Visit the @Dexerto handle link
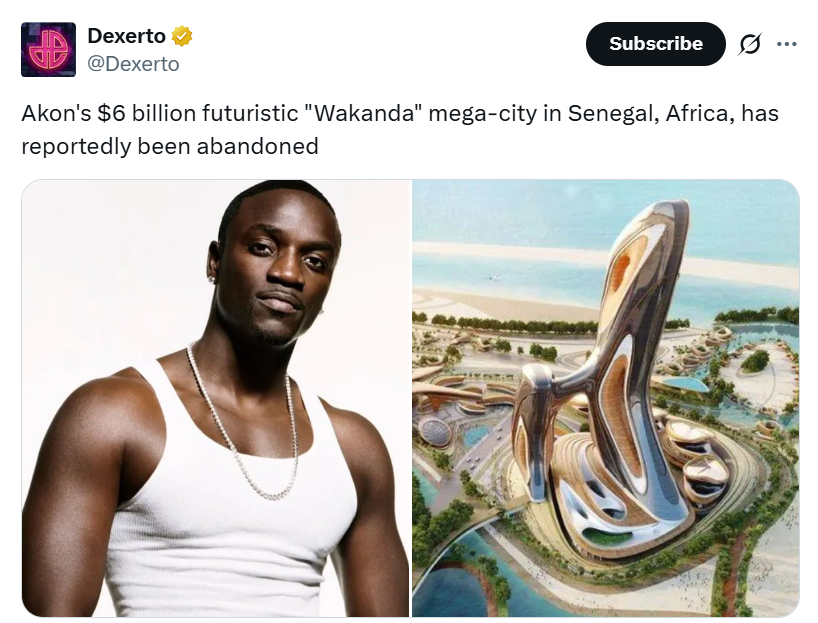Viewport: 818px width, 623px height. click(134, 64)
